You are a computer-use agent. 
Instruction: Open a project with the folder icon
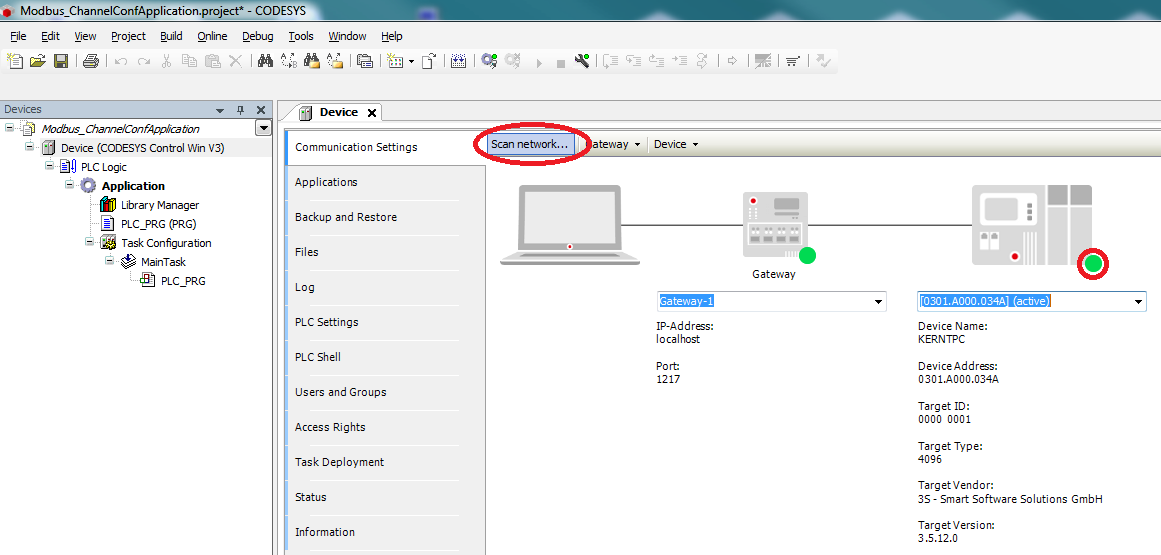point(38,61)
